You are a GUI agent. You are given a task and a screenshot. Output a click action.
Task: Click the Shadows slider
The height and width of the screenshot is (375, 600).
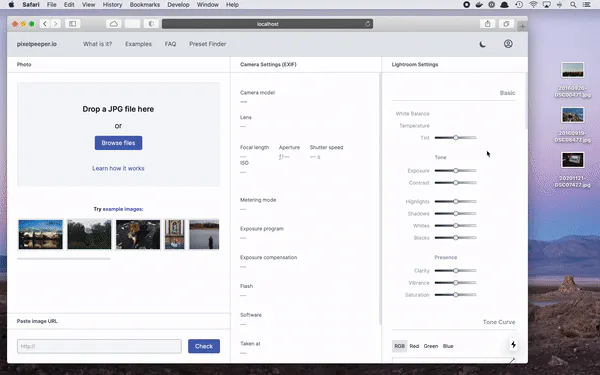click(455, 213)
